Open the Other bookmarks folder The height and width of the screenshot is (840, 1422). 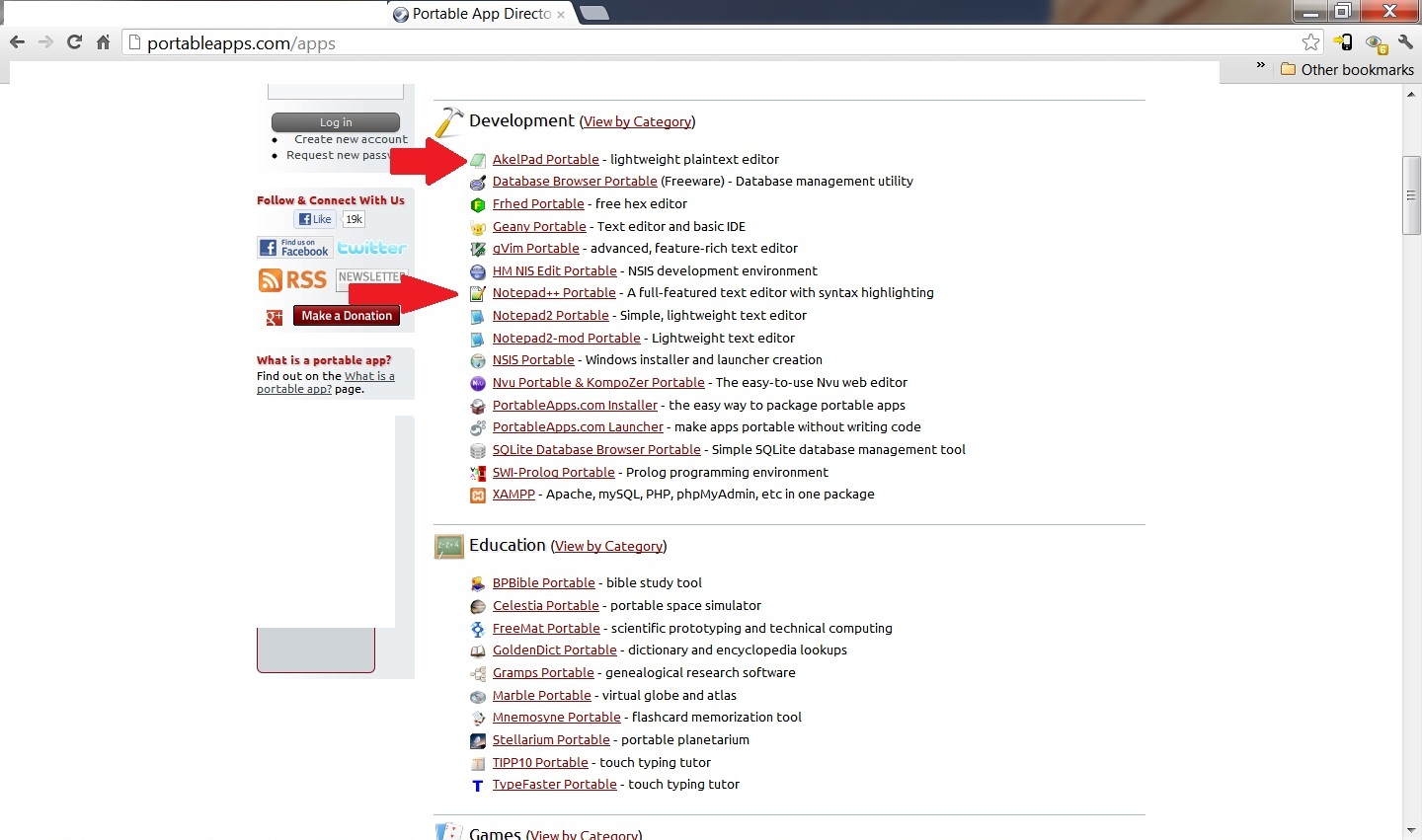pyautogui.click(x=1347, y=70)
